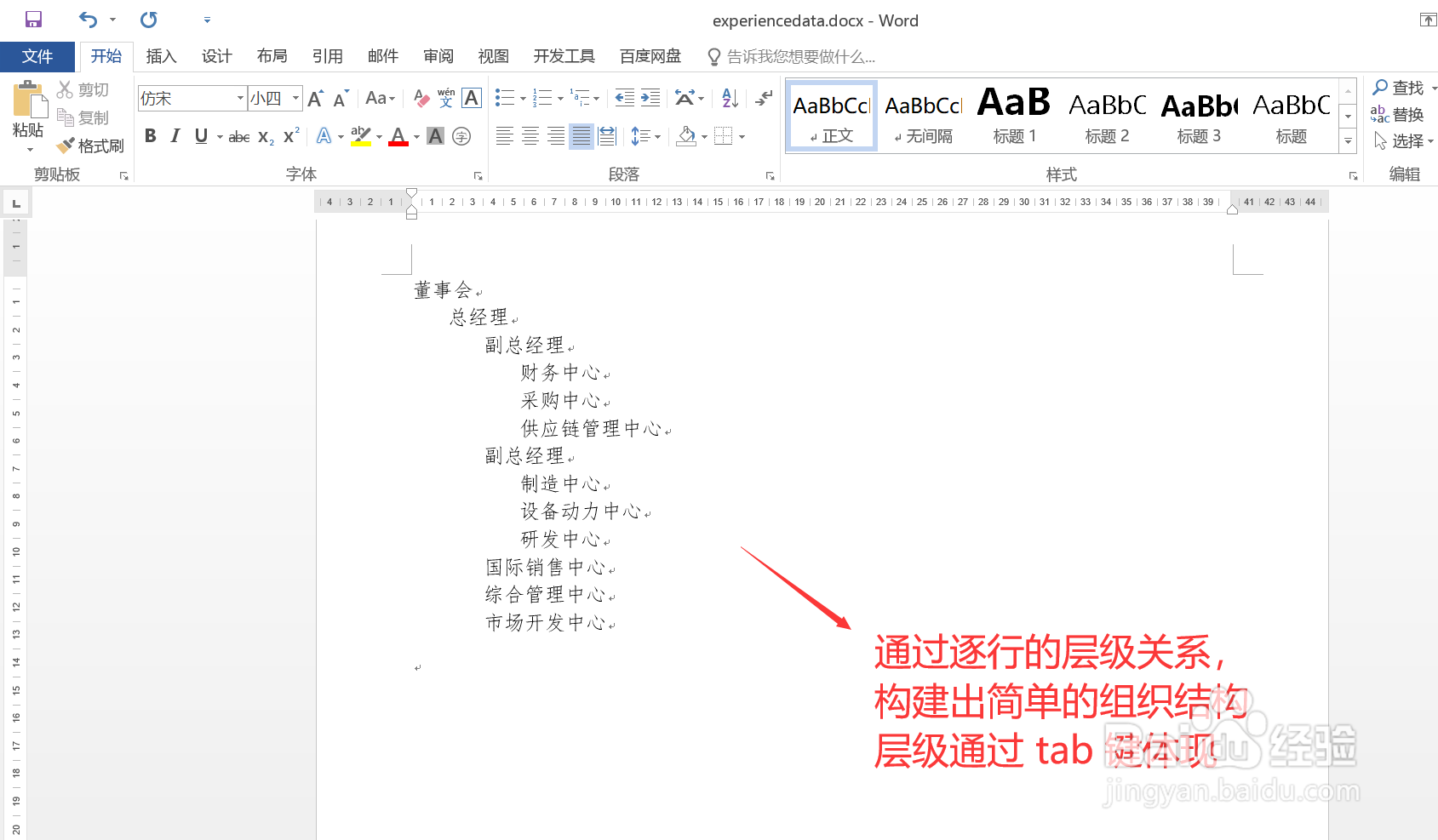Click the Save icon in quick access toolbar

(33, 20)
